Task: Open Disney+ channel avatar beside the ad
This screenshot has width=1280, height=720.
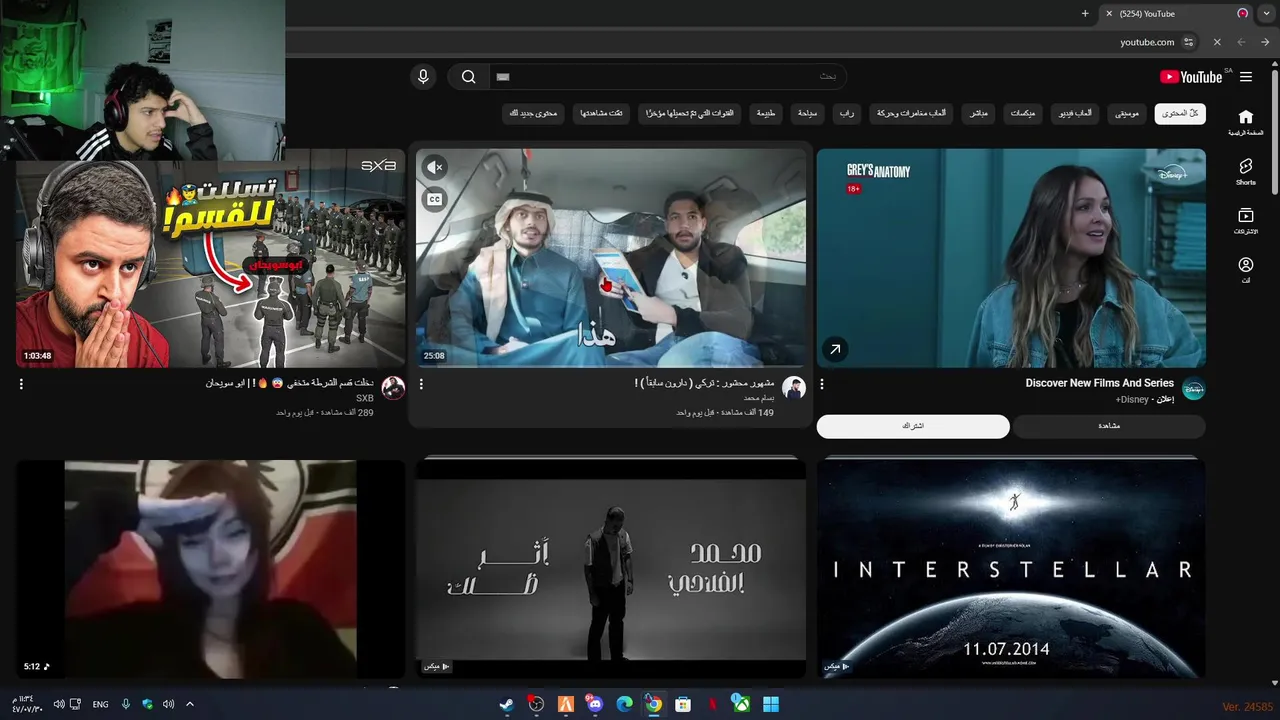Action: (x=1194, y=389)
